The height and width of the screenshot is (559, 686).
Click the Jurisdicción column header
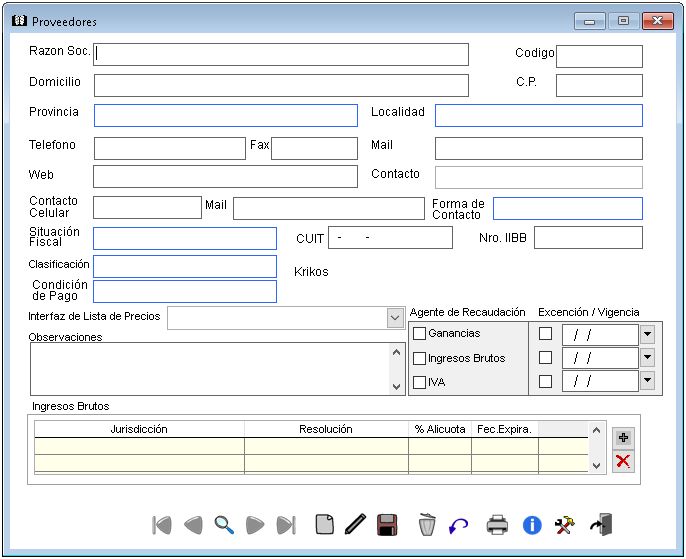[139, 429]
